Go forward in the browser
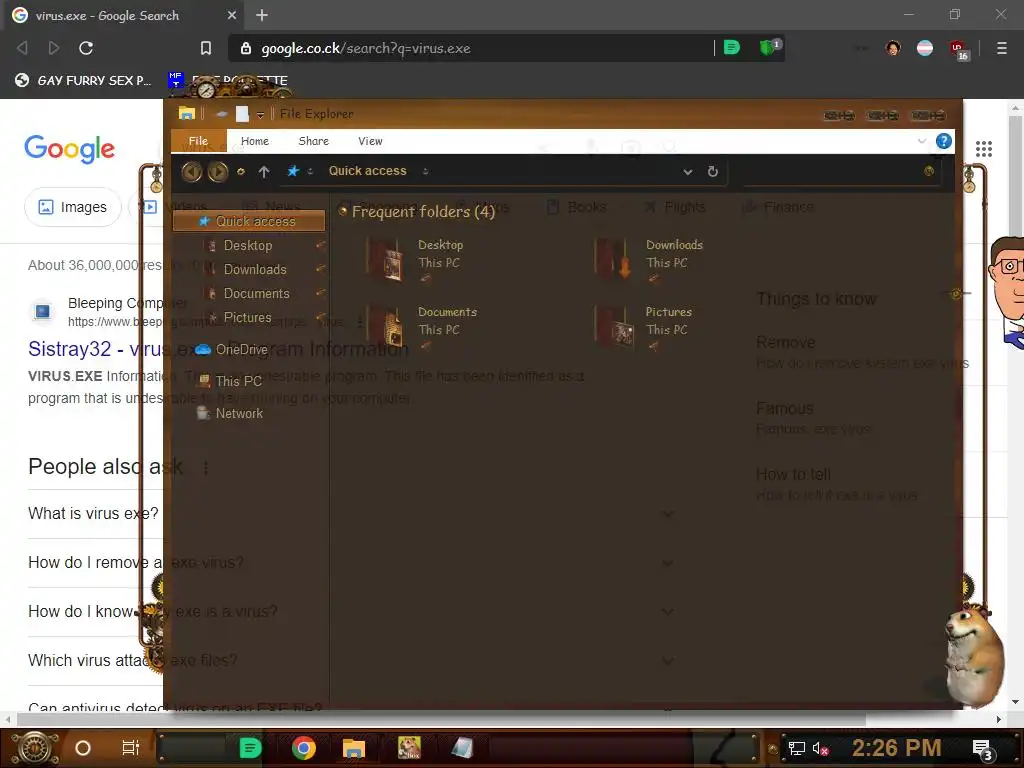Image resolution: width=1024 pixels, height=768 pixels. coord(54,48)
